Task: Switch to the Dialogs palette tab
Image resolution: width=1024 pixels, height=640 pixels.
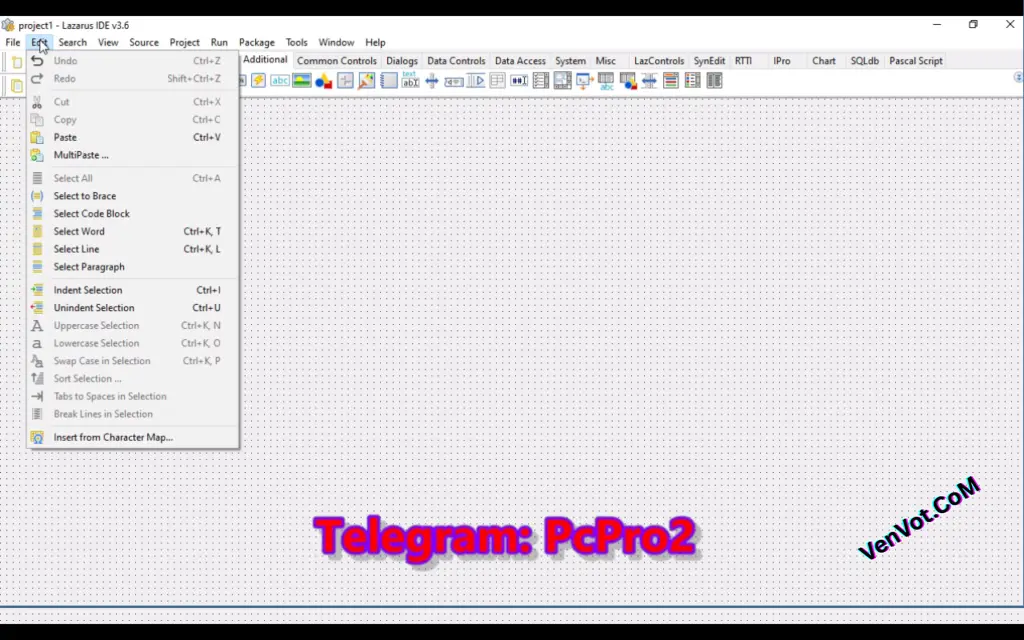Action: click(x=402, y=61)
